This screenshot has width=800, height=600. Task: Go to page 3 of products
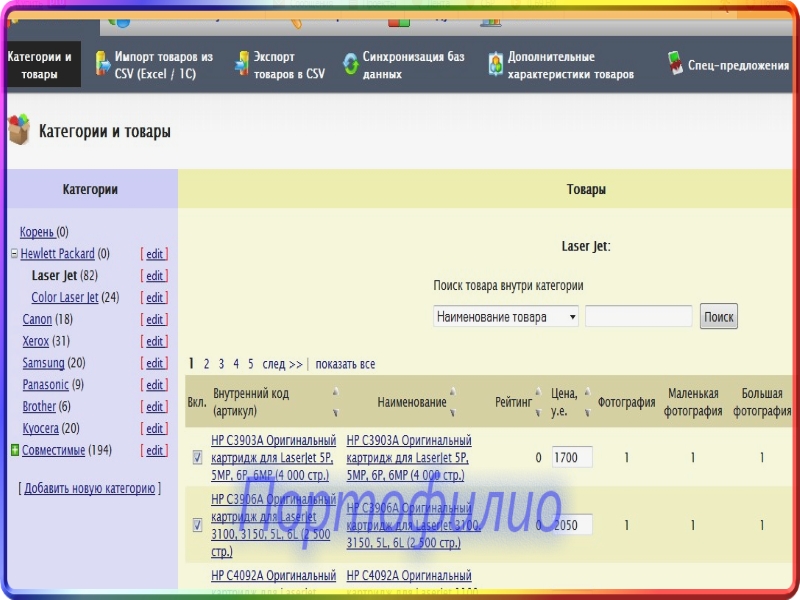(221, 364)
